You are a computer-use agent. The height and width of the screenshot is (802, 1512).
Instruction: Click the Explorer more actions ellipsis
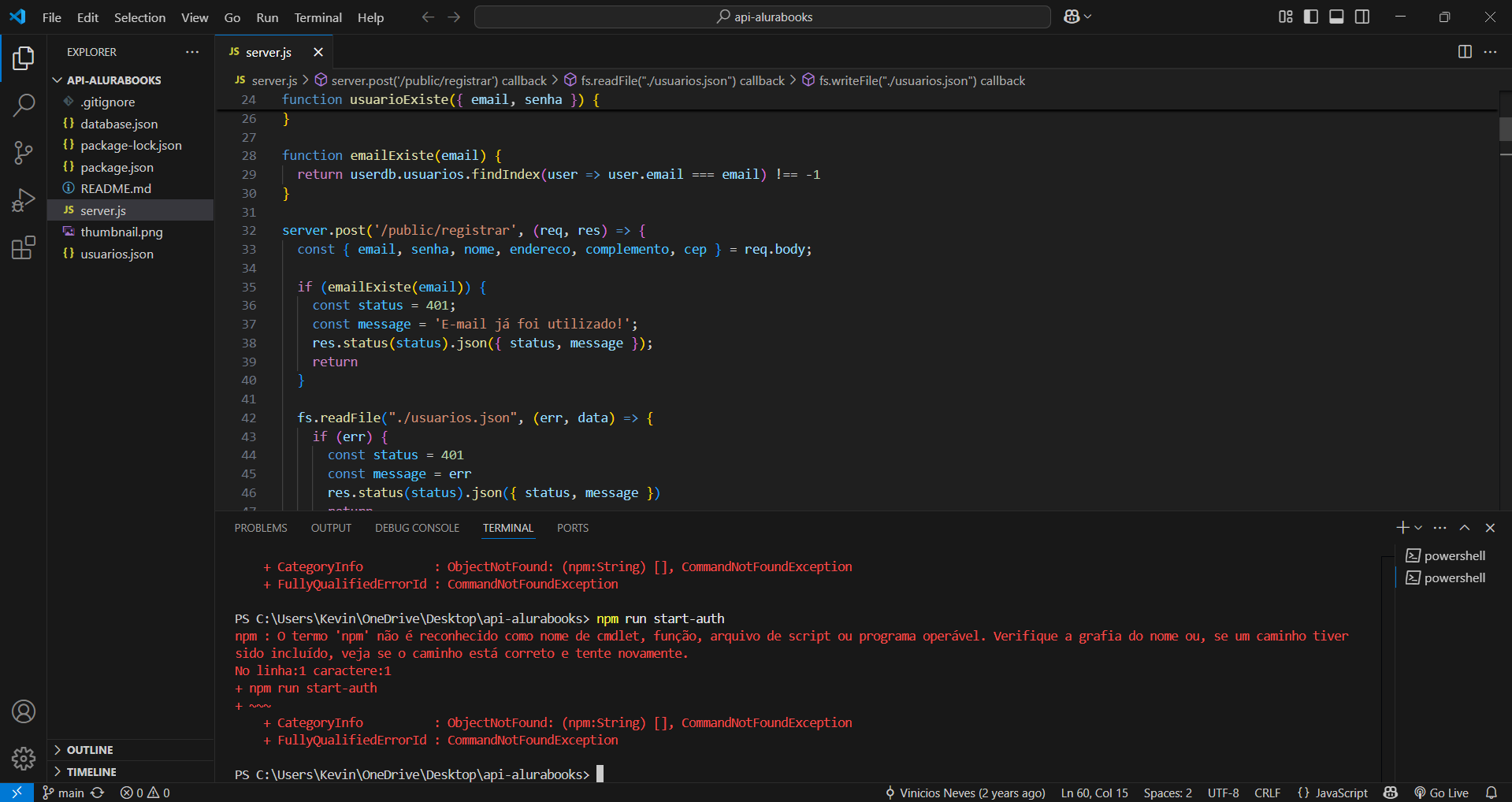pyautogui.click(x=192, y=52)
